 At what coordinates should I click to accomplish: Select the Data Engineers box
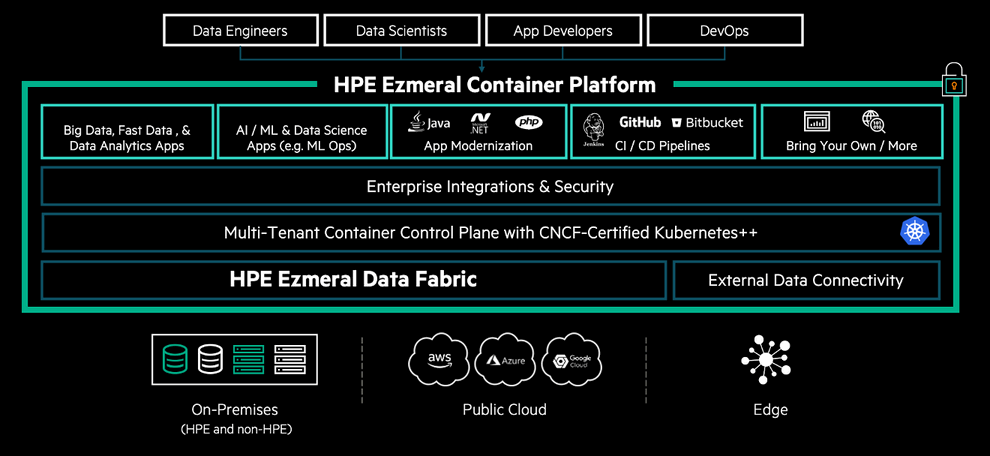click(x=240, y=30)
